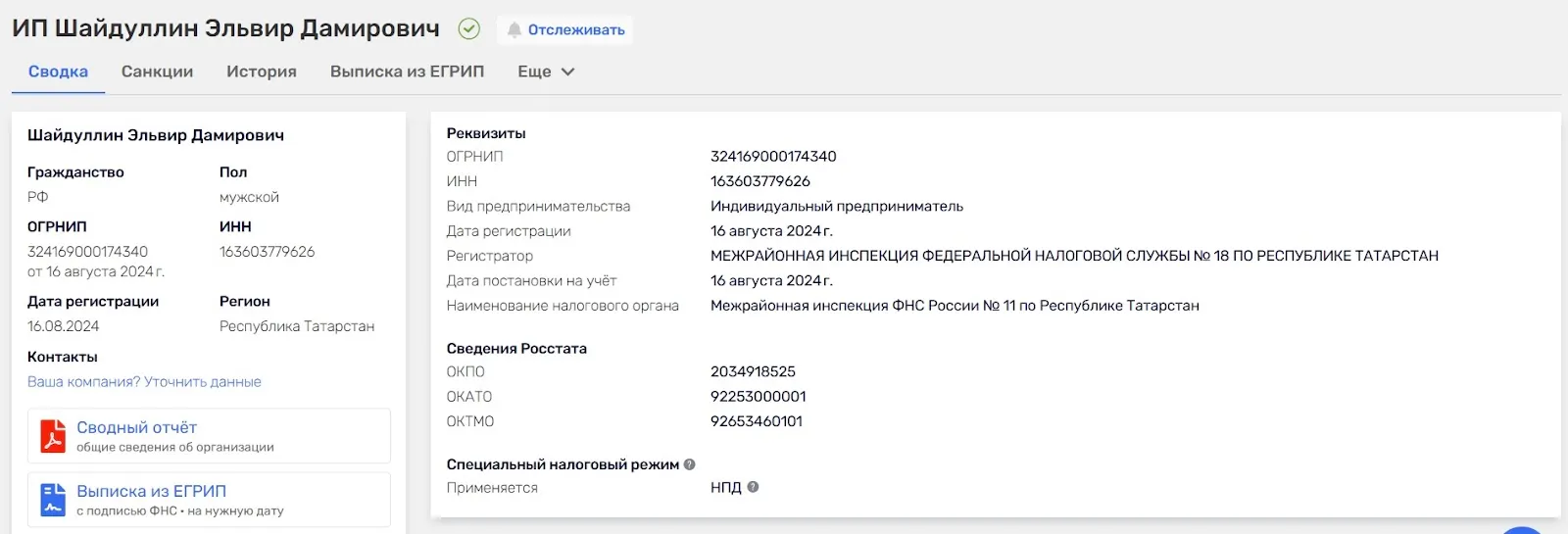Click ОГРНИП 324169000174340 in left panel

pos(87,252)
